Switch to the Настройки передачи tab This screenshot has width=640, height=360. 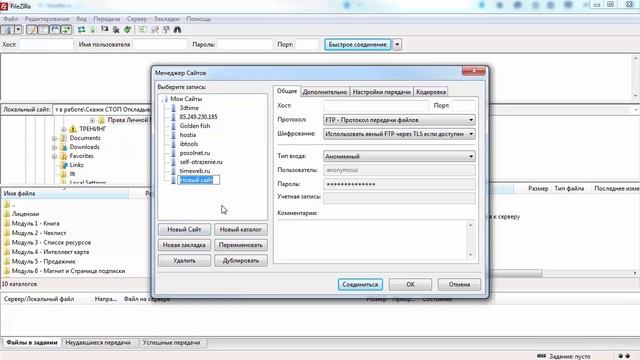[x=382, y=92]
